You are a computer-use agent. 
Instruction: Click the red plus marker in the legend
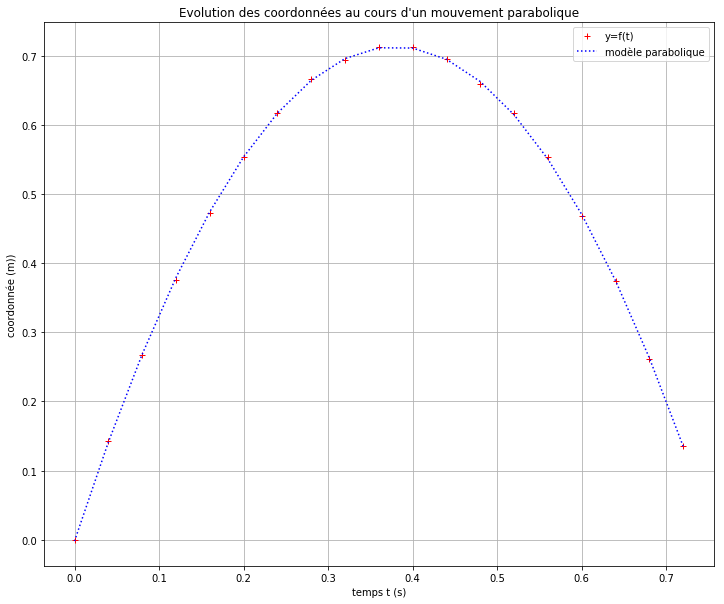pyautogui.click(x=587, y=36)
